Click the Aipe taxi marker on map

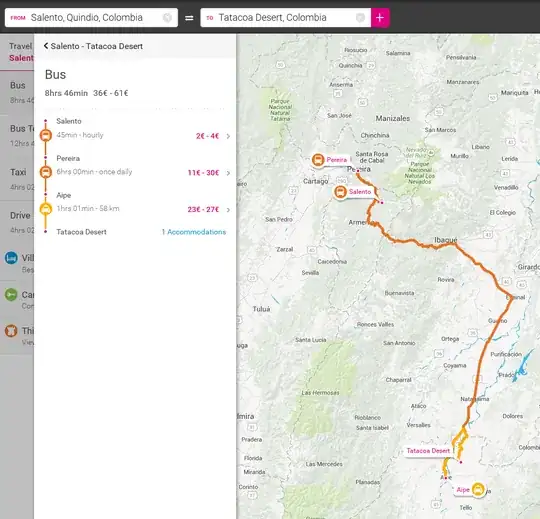pos(478,489)
